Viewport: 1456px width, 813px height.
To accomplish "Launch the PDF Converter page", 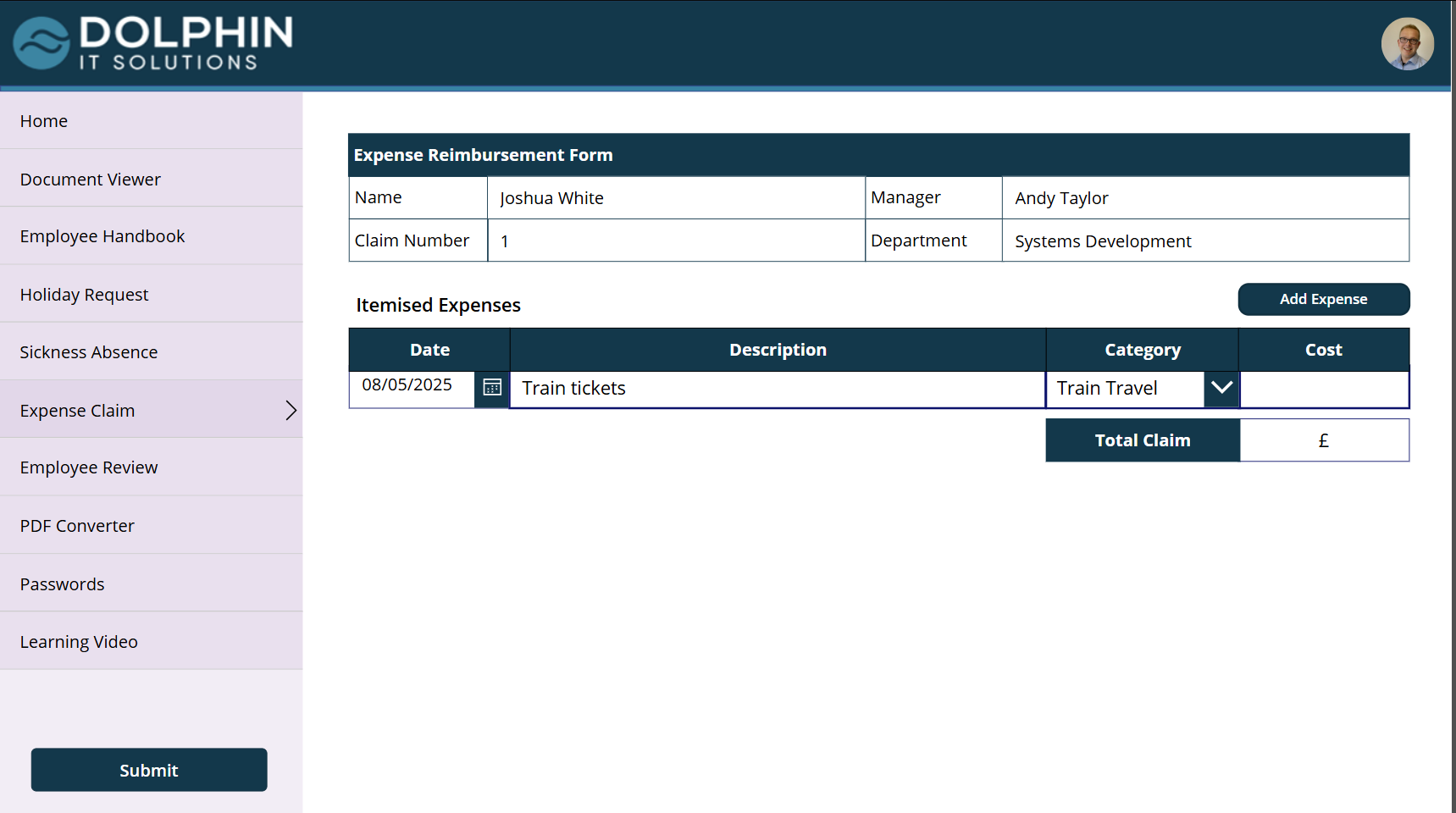I will (78, 526).
